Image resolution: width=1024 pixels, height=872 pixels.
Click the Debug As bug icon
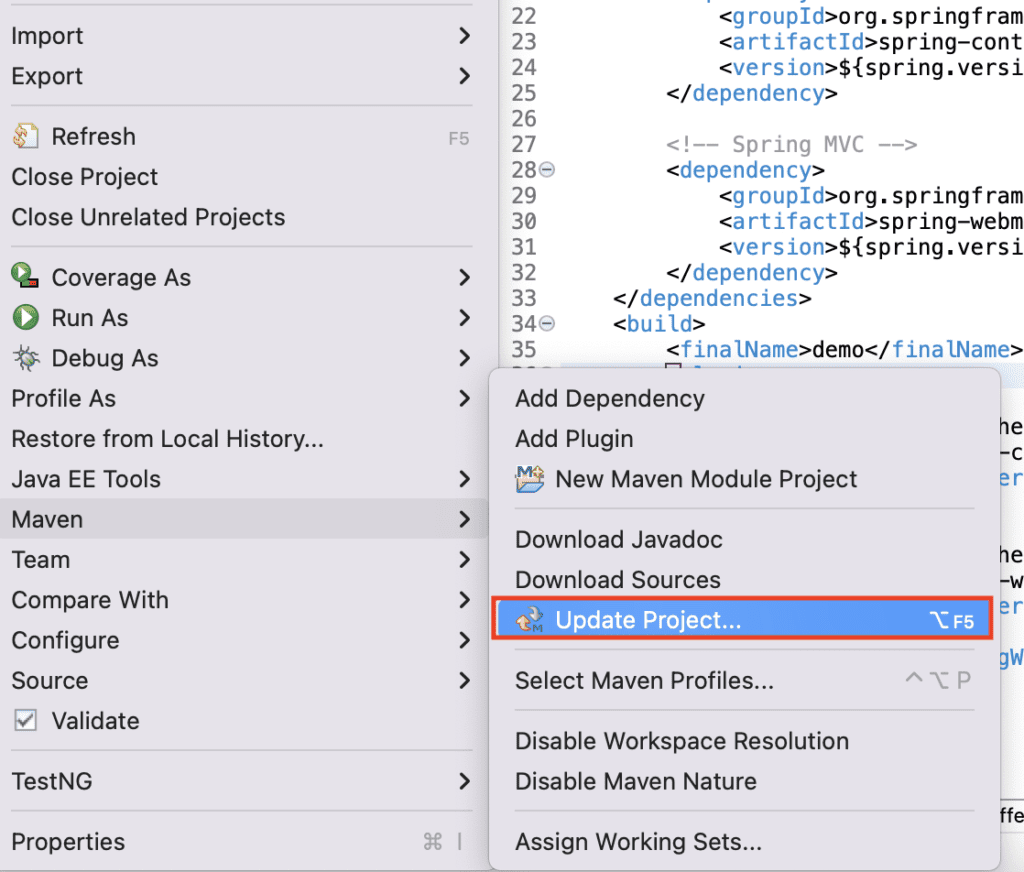26,358
